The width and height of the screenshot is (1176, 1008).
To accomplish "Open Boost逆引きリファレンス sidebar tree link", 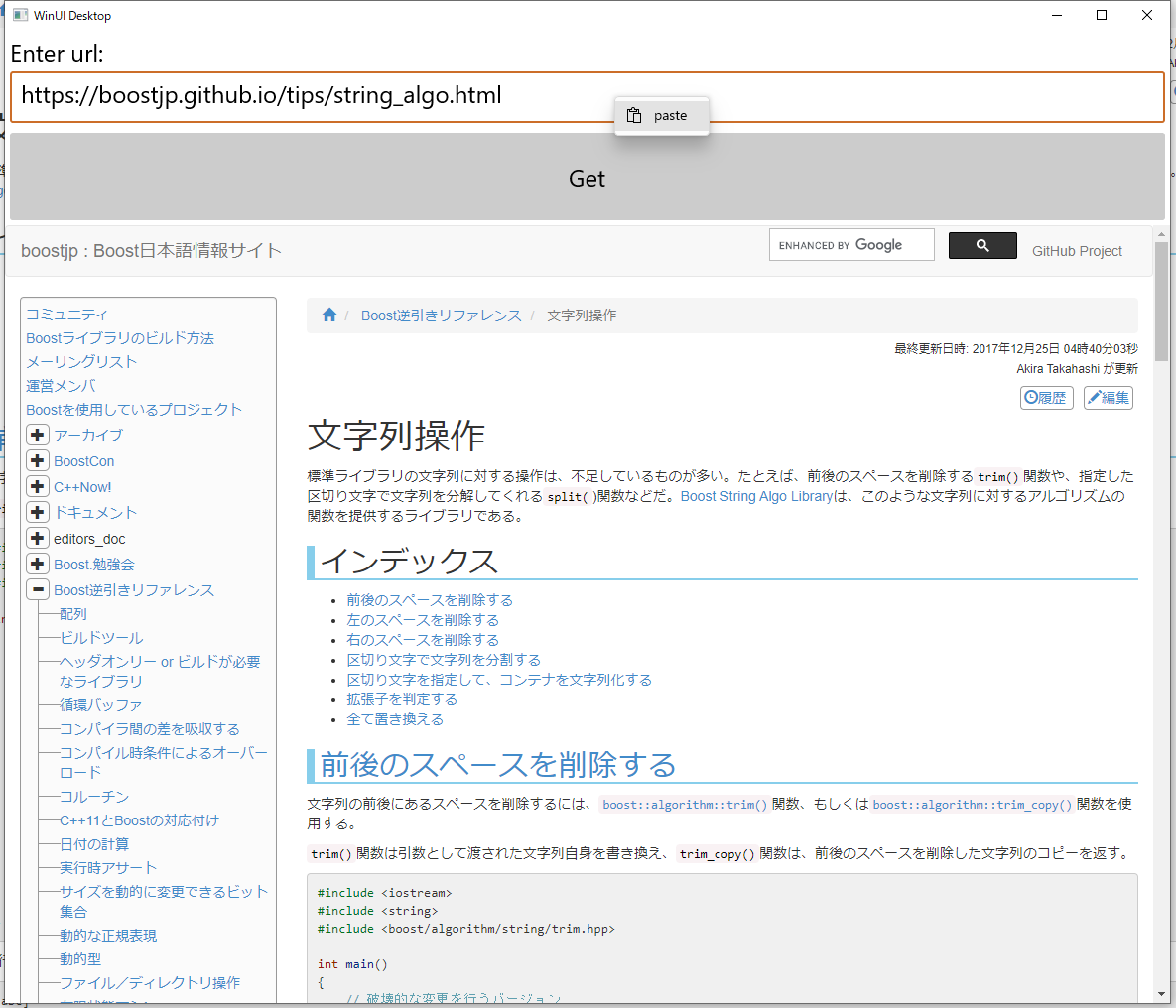I will (x=134, y=590).
